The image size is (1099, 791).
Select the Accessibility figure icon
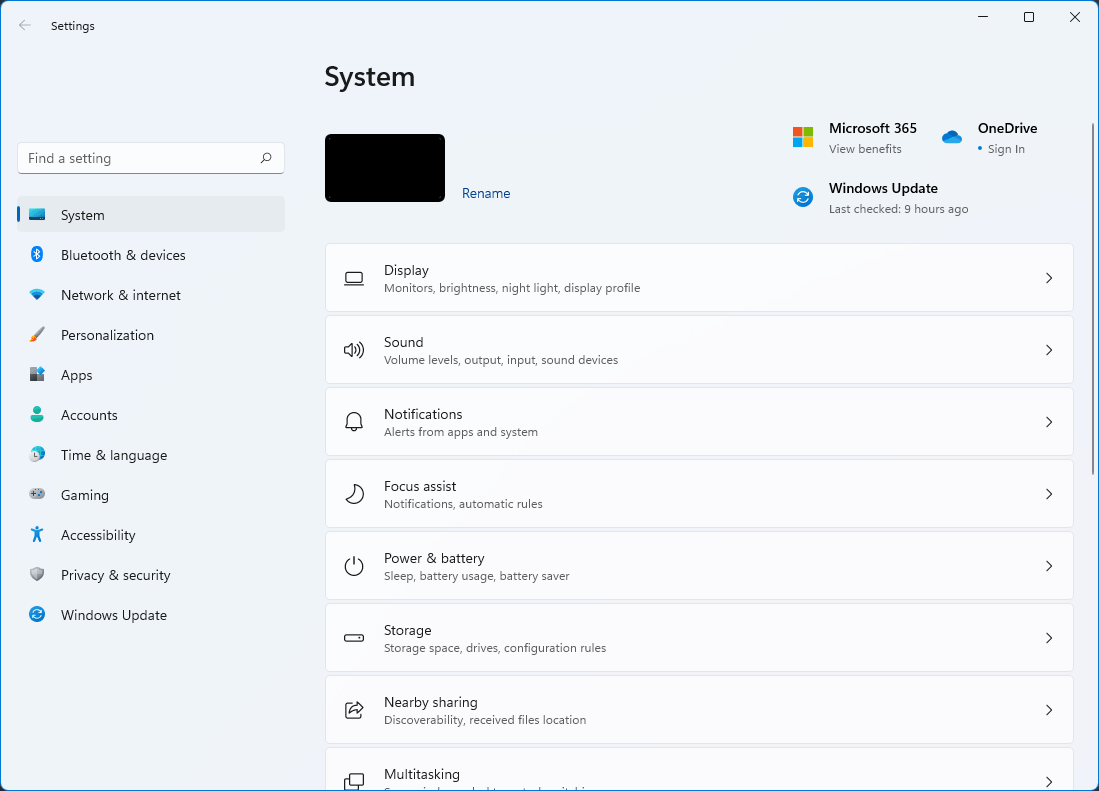coord(37,535)
